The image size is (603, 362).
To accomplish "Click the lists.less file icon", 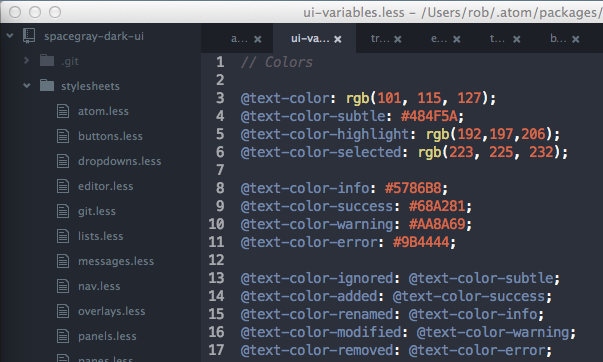I will click(x=63, y=236).
